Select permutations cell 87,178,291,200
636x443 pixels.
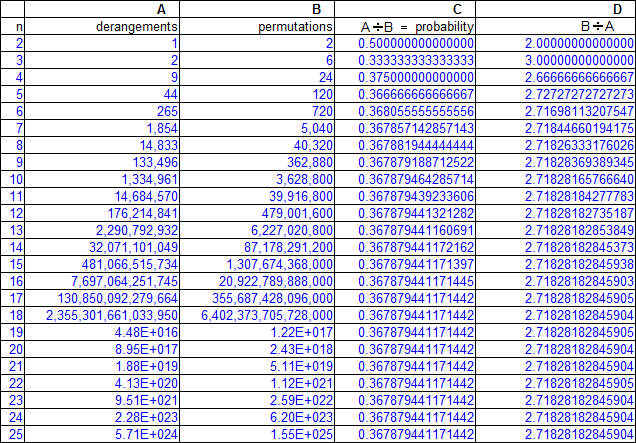[x=257, y=247]
